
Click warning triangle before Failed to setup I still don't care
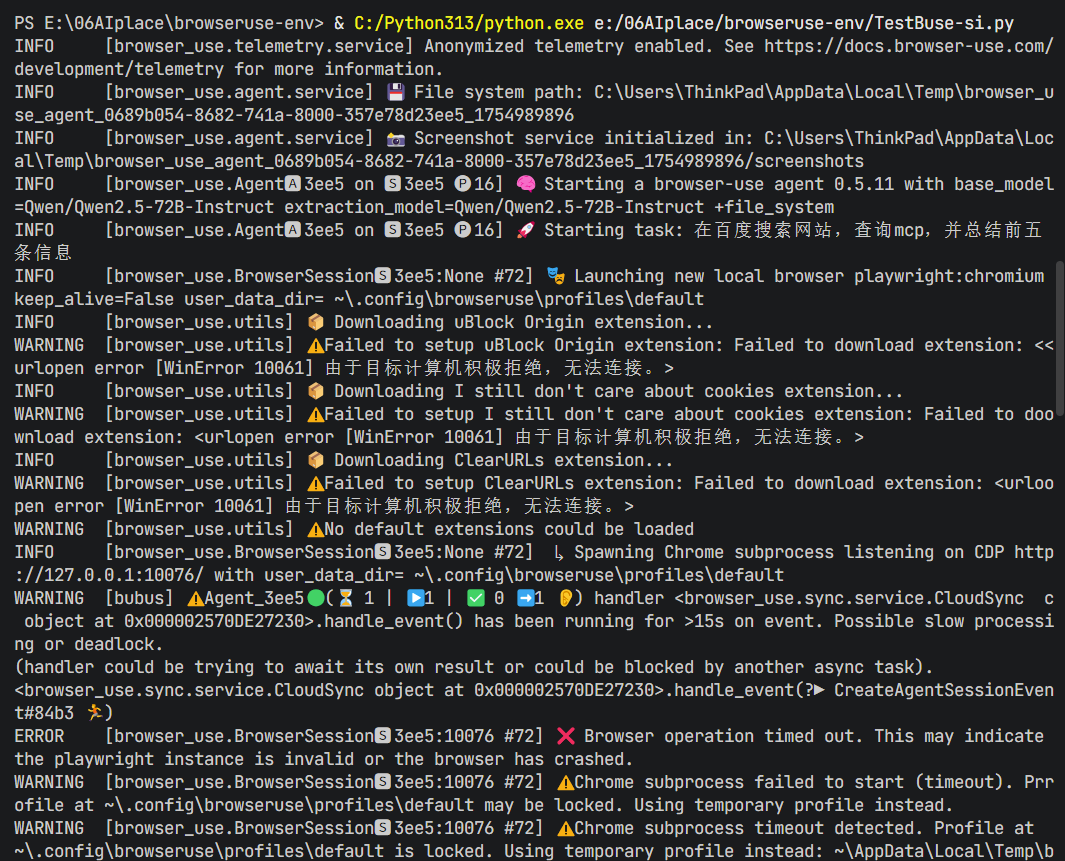(316, 415)
